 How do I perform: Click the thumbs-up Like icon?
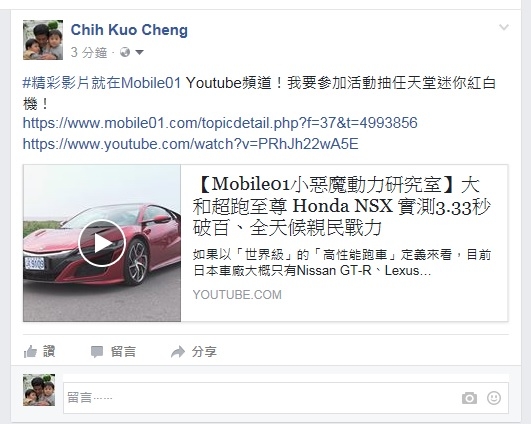pyautogui.click(x=30, y=352)
